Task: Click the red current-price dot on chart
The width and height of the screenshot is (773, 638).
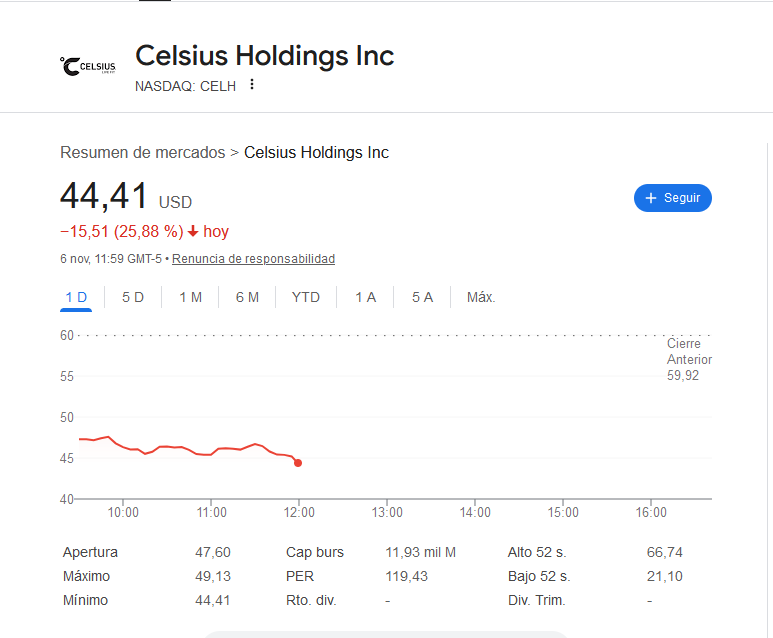Action: 298,463
